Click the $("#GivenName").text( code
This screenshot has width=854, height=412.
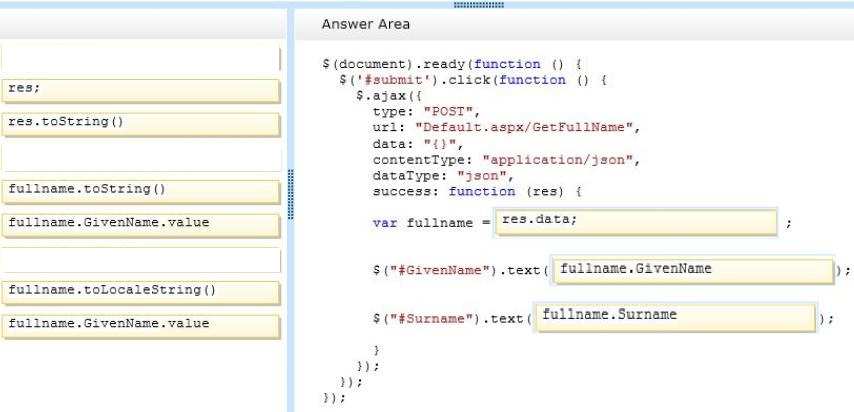(460, 270)
